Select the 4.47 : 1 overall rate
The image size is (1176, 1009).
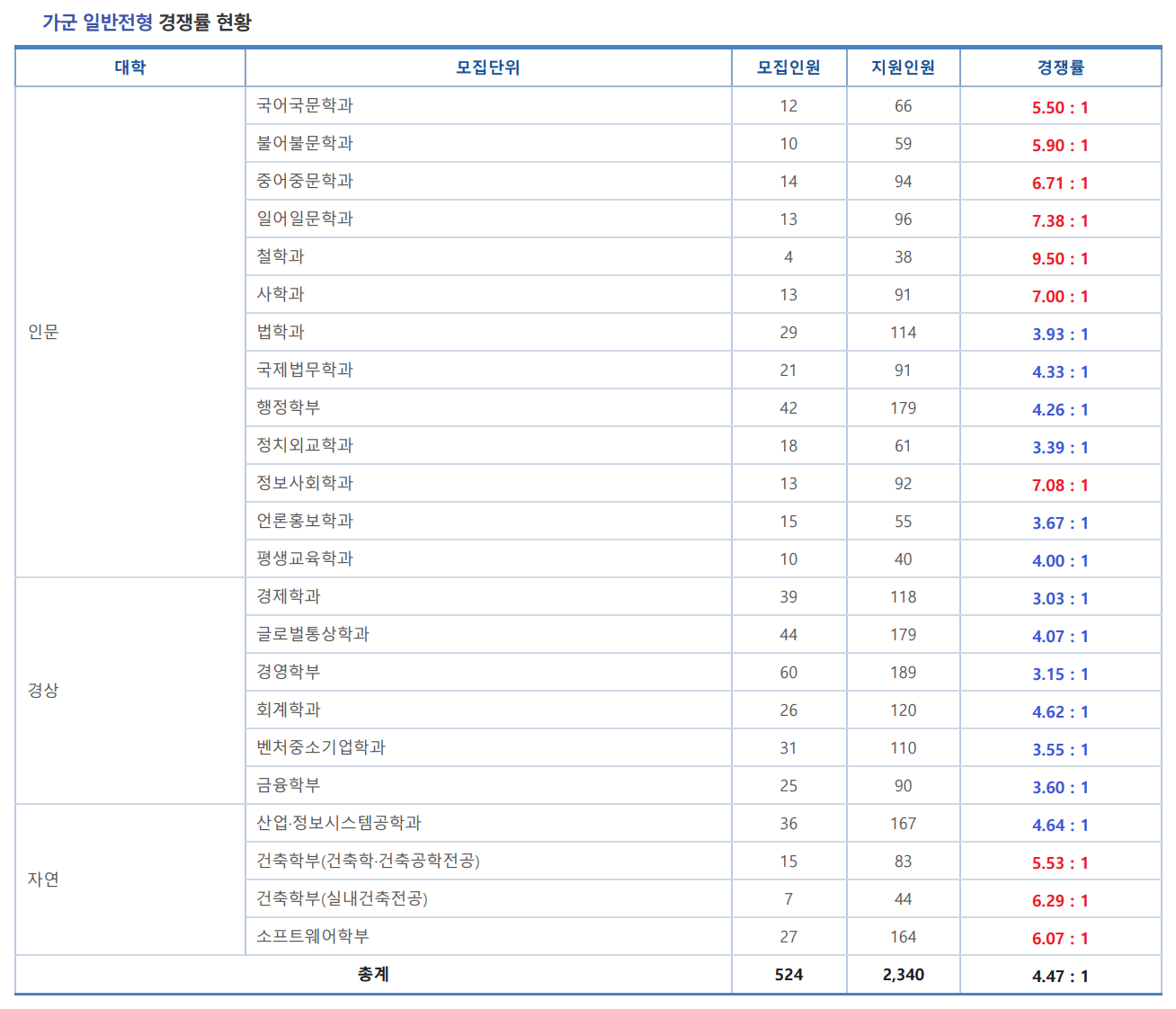[x=1061, y=974]
